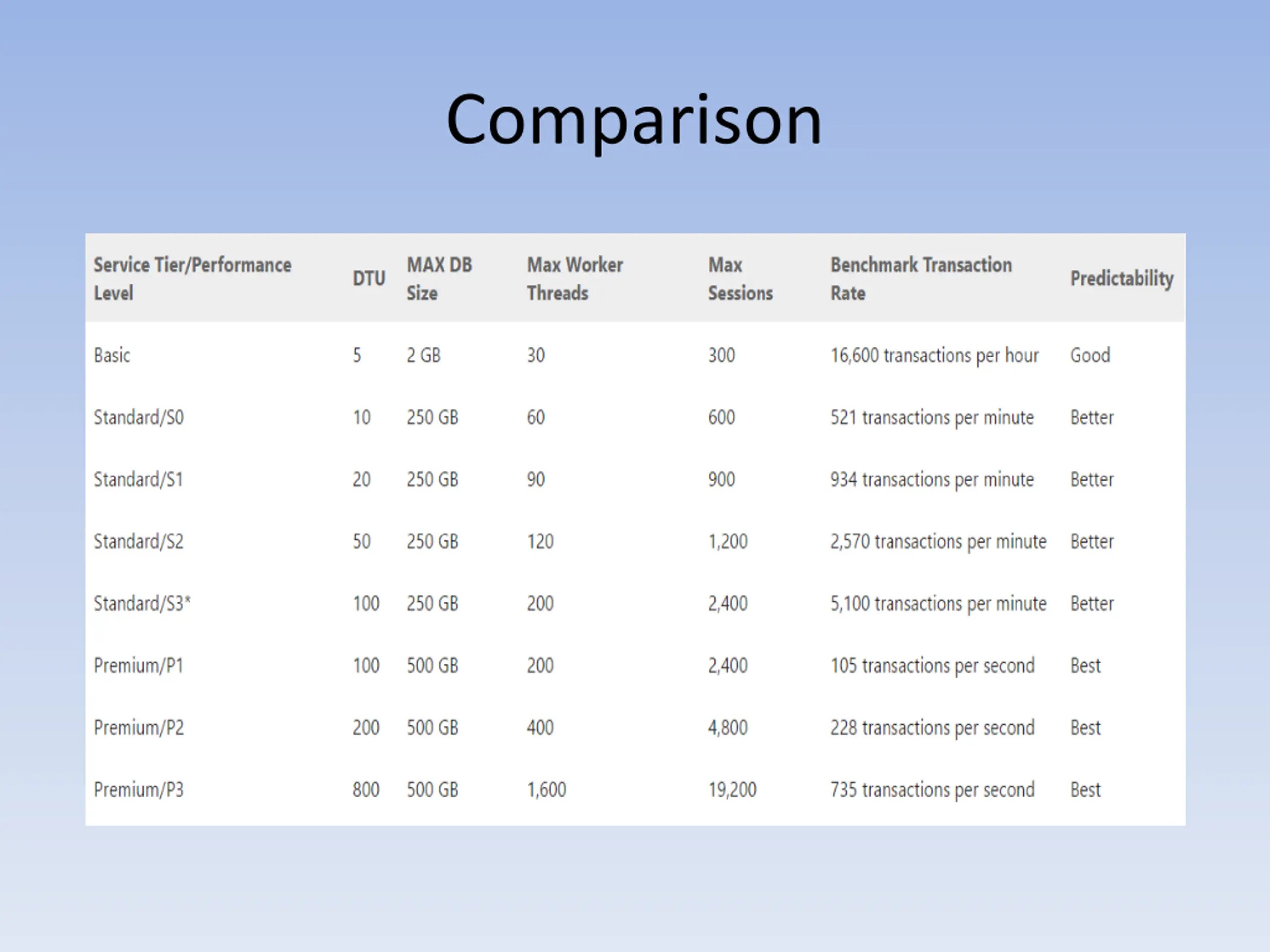Select the 'Premium/P1' row label
Viewport: 1270px width, 952px height.
coord(138,665)
